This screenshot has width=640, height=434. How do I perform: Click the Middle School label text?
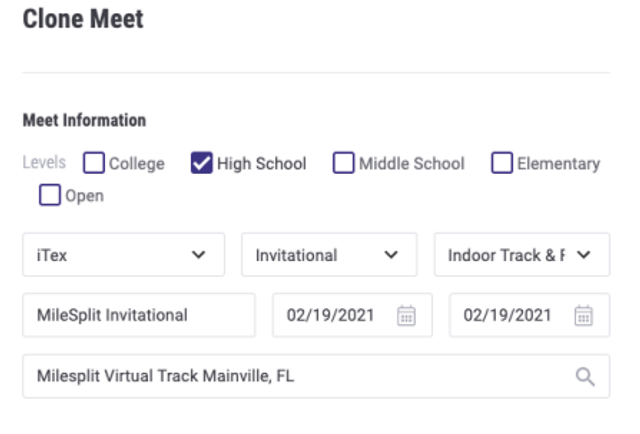pos(412,164)
